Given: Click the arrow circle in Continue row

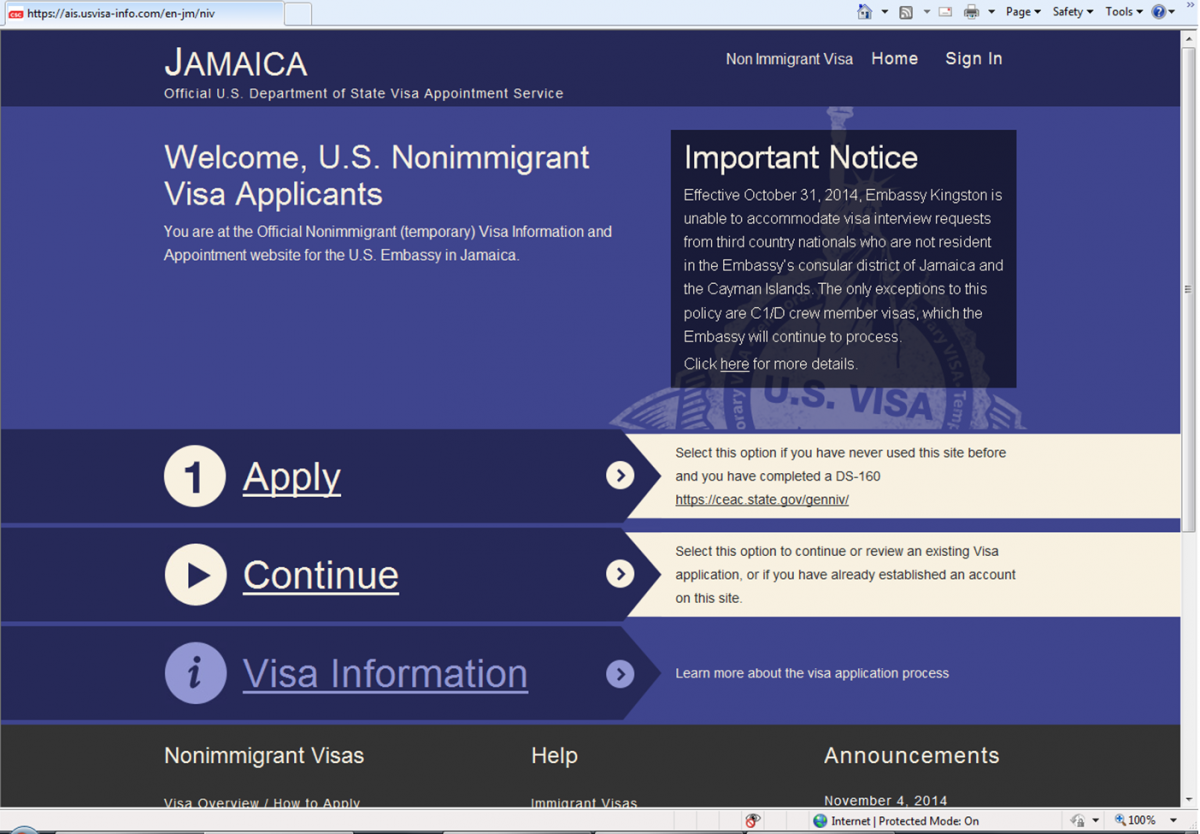Looking at the screenshot, I should click(620, 574).
